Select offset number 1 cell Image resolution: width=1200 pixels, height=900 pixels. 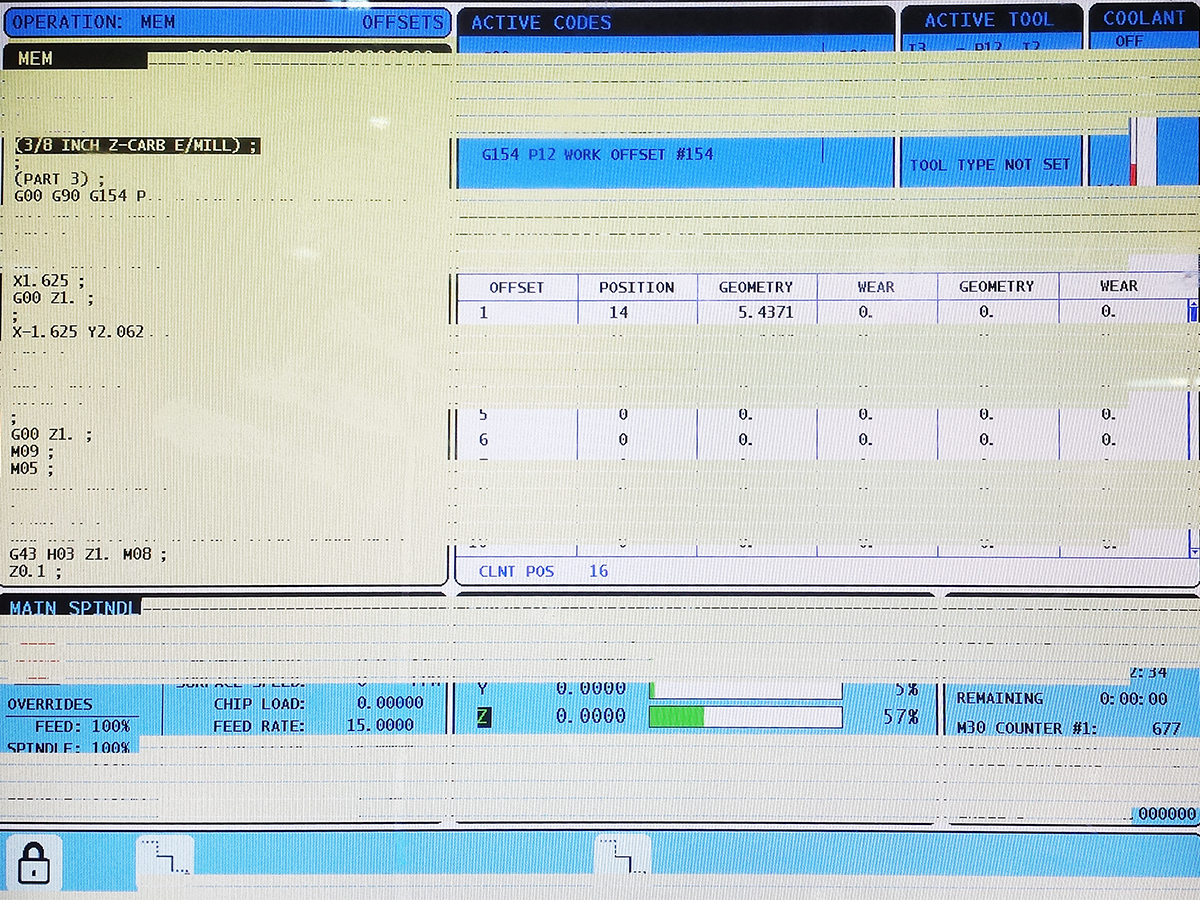click(x=517, y=312)
